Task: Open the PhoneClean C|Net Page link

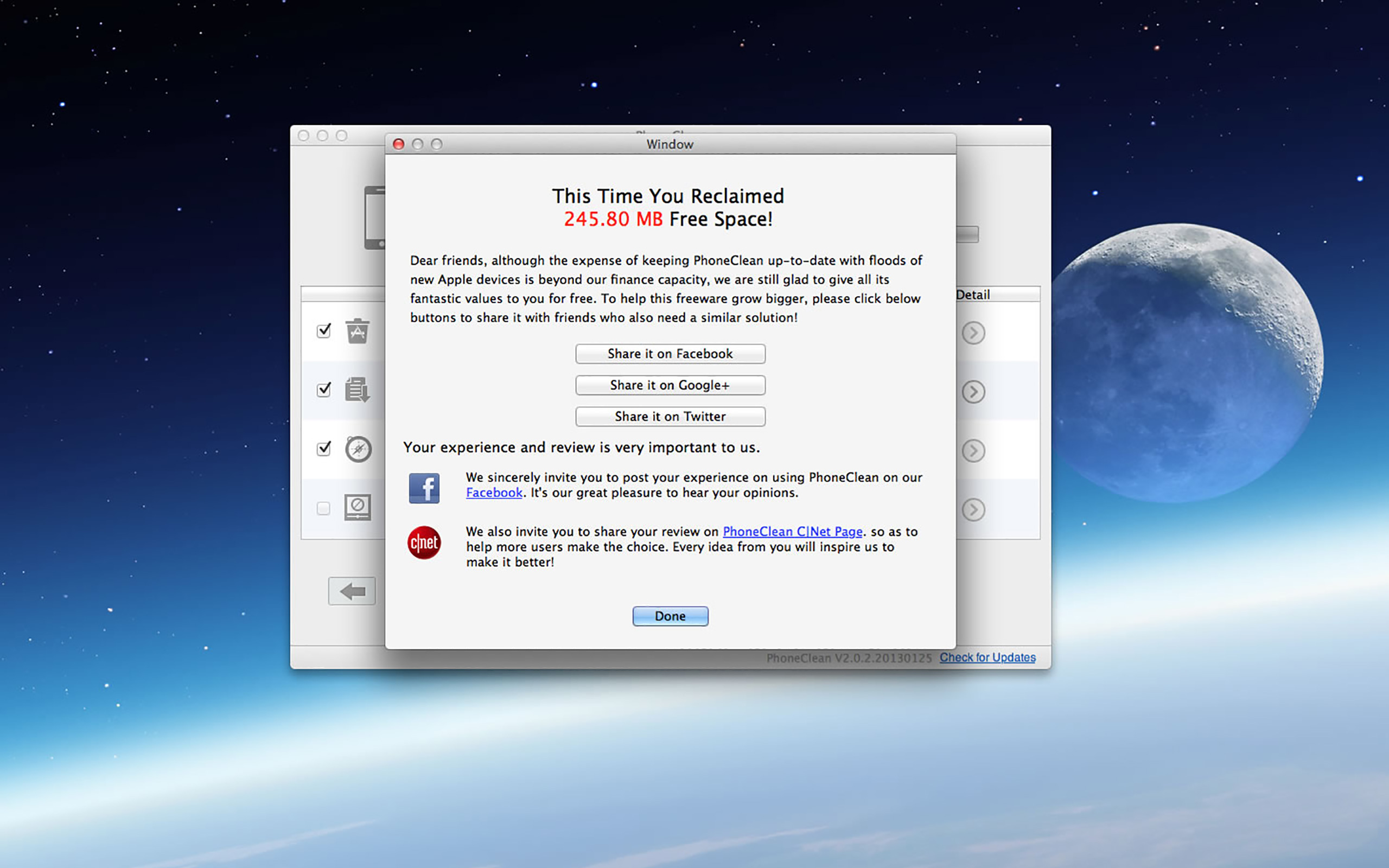Action: click(x=793, y=532)
